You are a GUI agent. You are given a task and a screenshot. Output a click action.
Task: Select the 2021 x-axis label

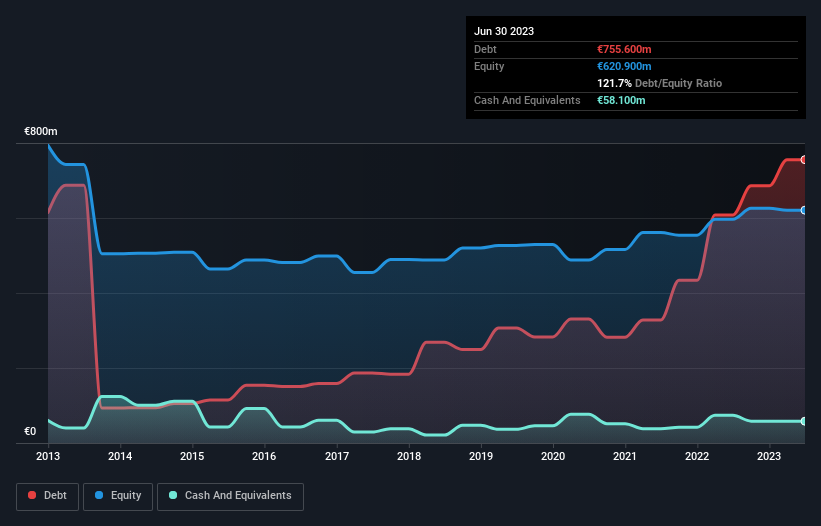(x=625, y=456)
